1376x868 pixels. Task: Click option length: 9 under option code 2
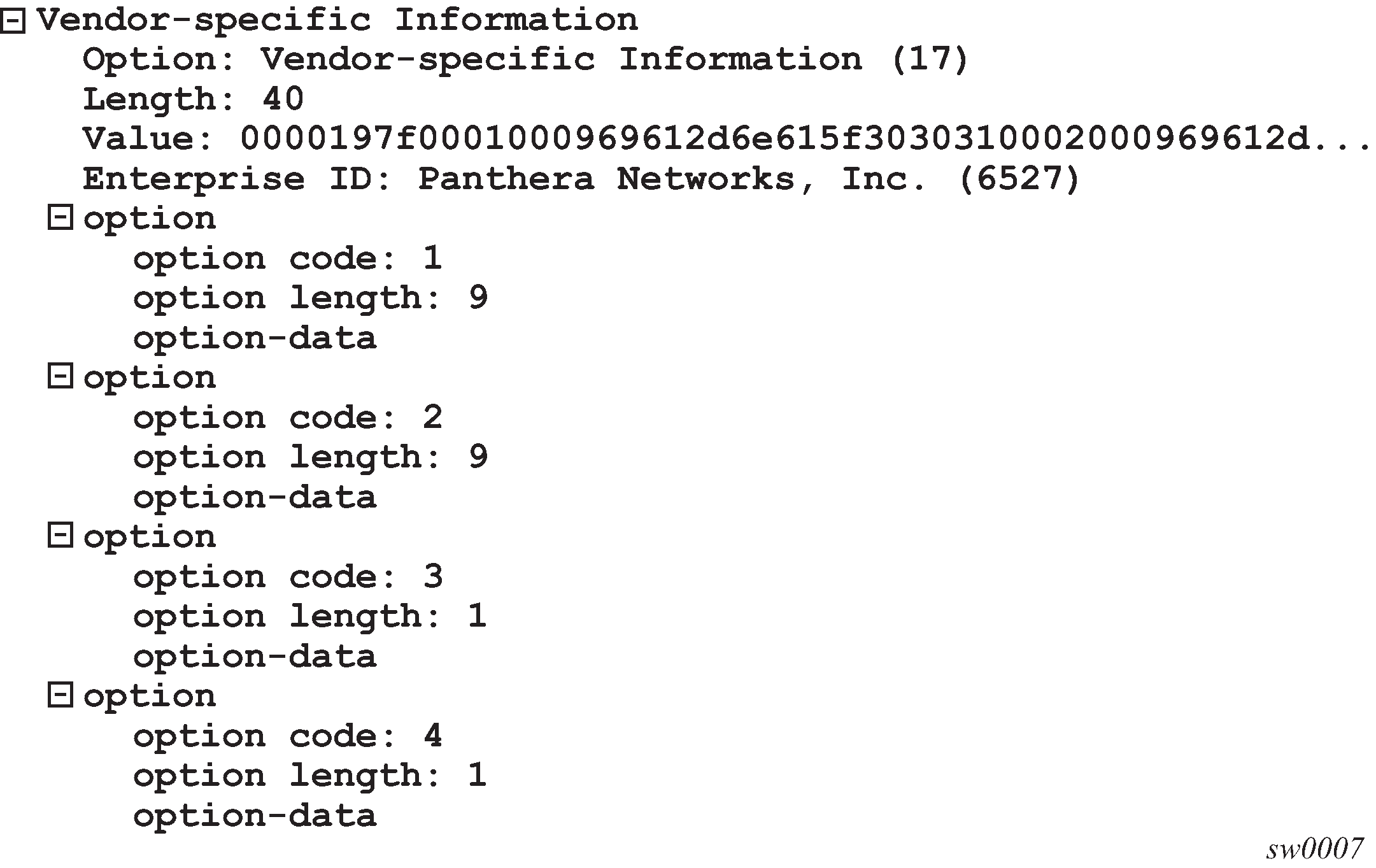click(310, 457)
